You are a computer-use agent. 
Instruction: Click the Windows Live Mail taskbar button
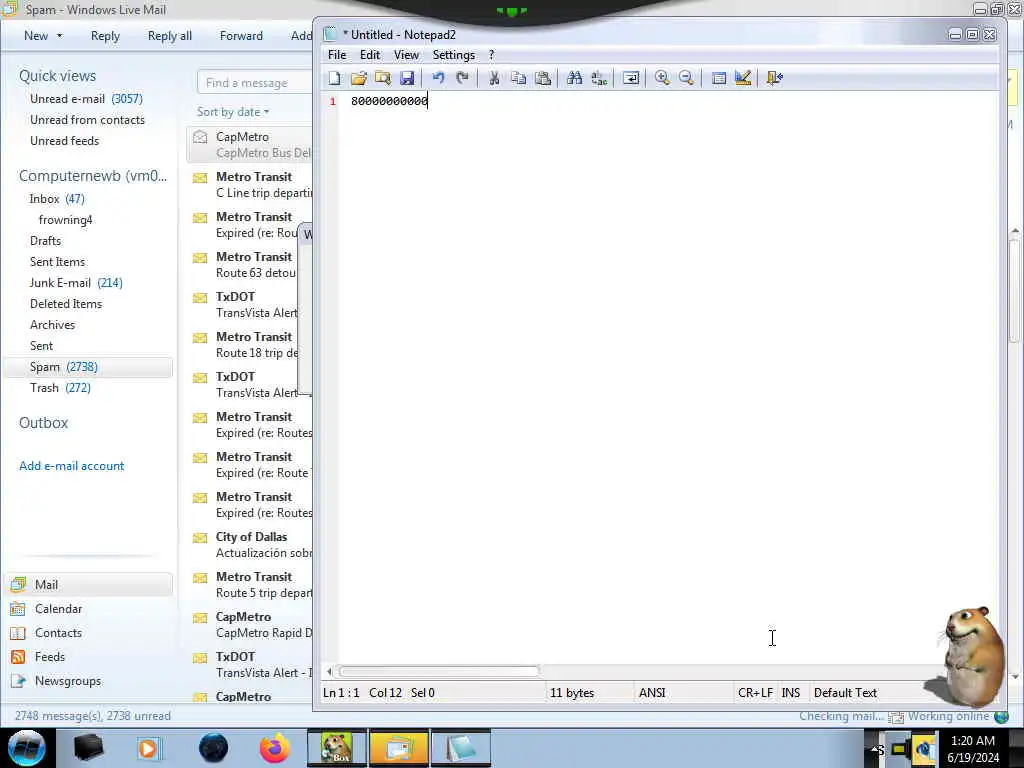398,748
